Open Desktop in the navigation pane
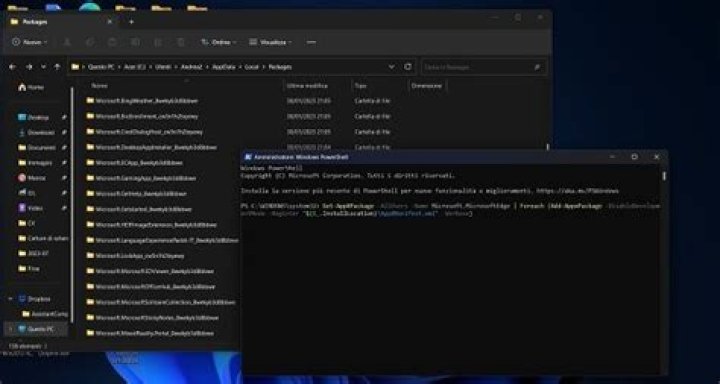720x384 pixels. pyautogui.click(x=34, y=118)
